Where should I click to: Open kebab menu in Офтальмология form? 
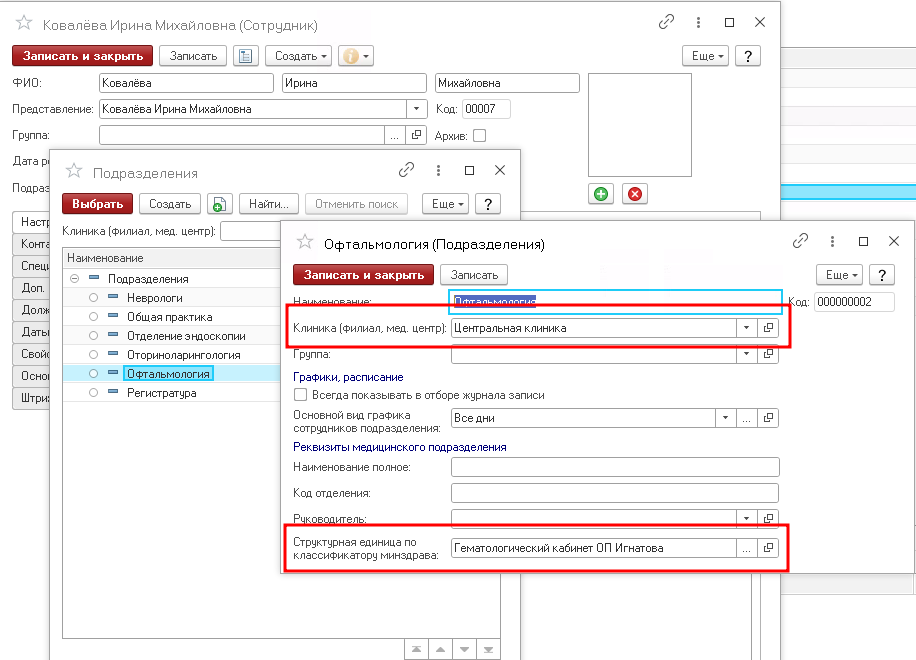coord(832,241)
